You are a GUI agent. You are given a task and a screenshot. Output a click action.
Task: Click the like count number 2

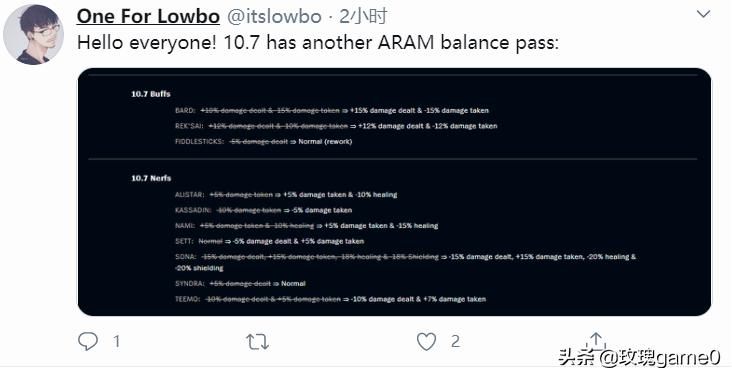(455, 342)
